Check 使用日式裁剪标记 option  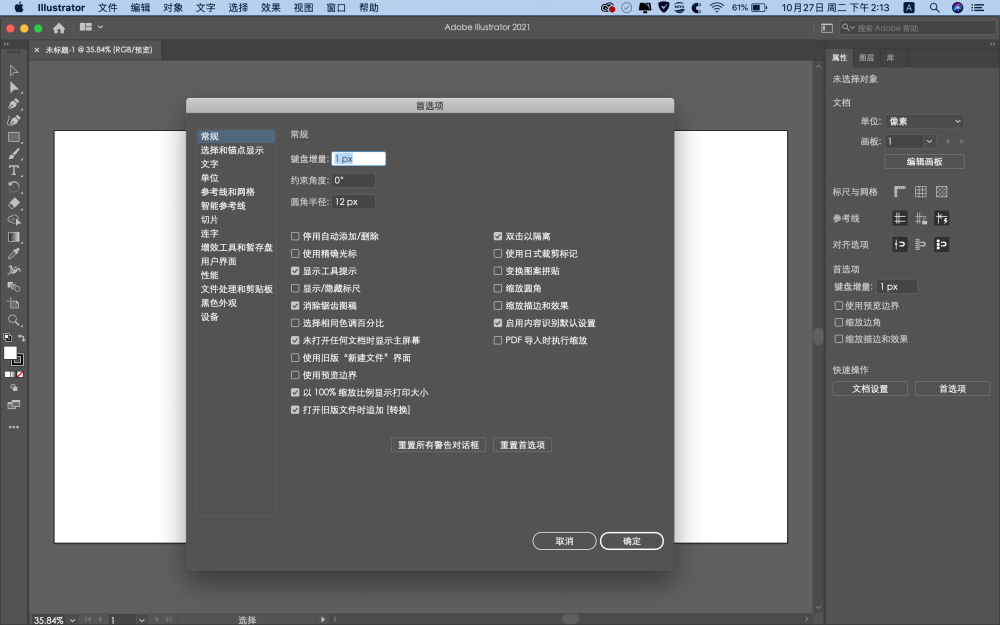(498, 254)
